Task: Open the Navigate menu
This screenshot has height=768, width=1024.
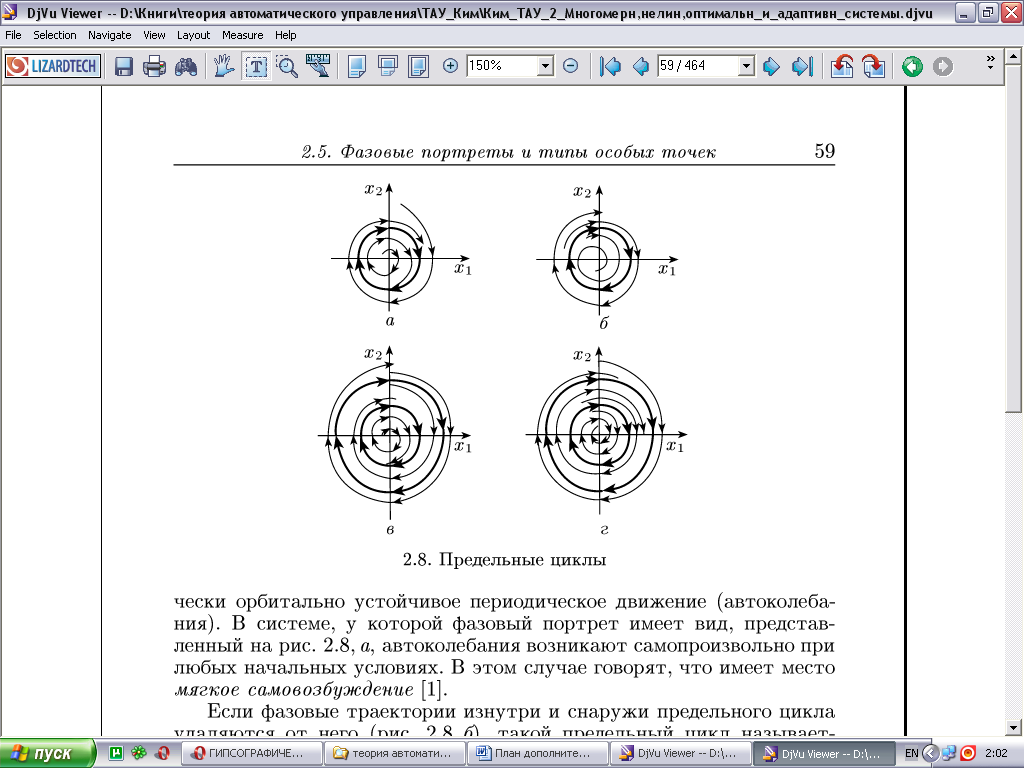Action: [x=110, y=35]
